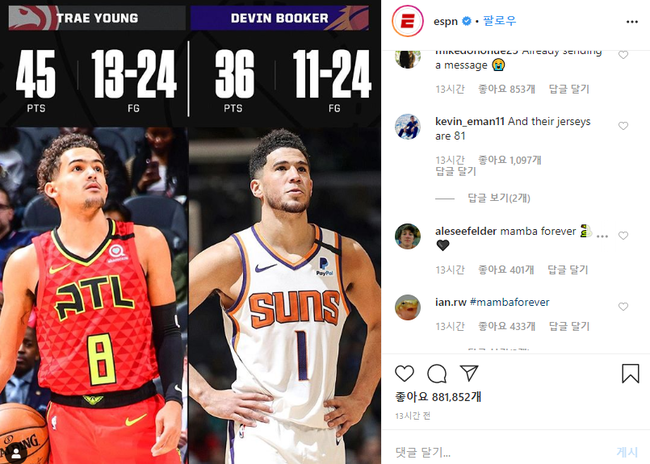Open the #mambaforever hashtag
This screenshot has height=464, width=650.
(509, 302)
